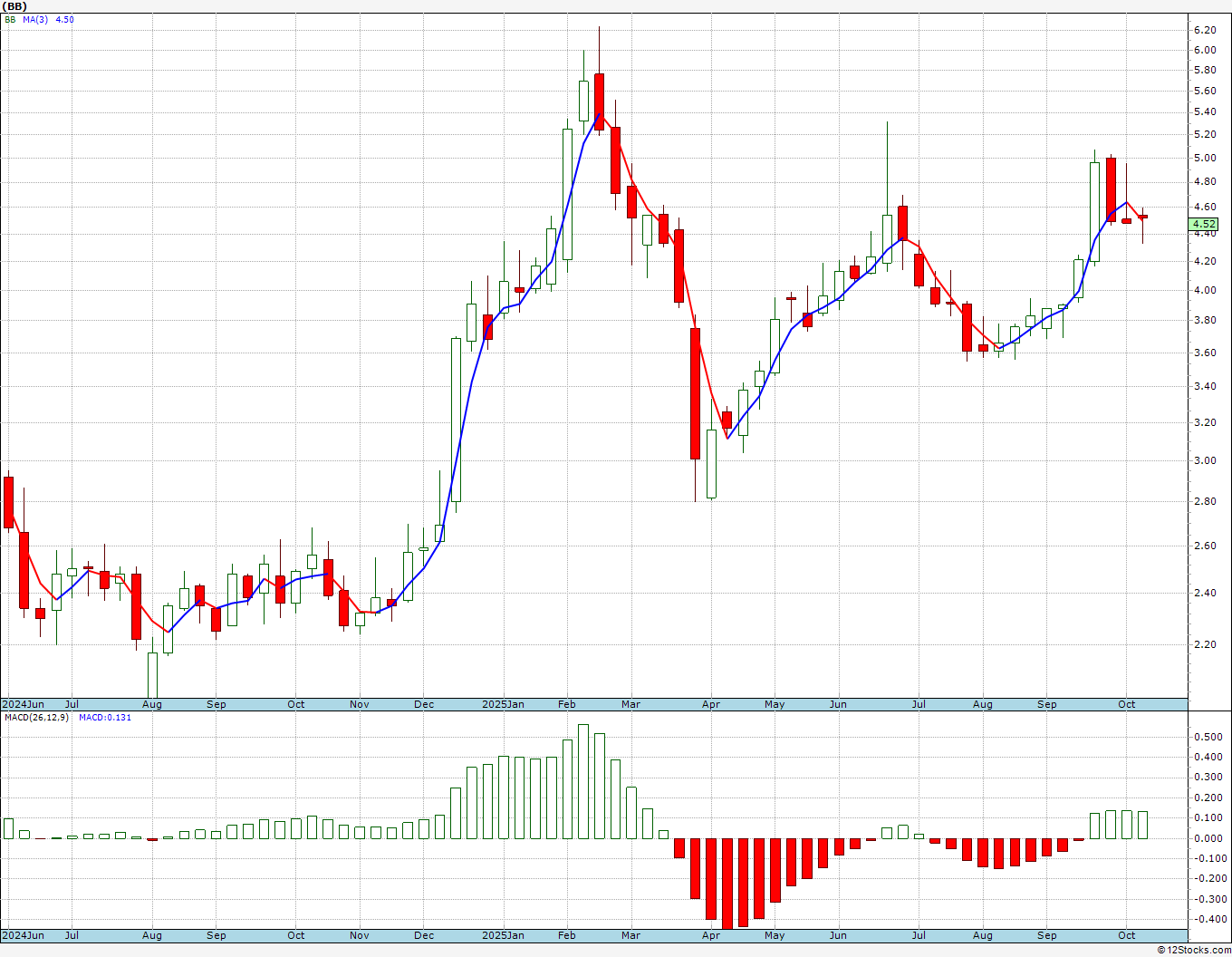Click the (BB) ticker title

coord(14,6)
